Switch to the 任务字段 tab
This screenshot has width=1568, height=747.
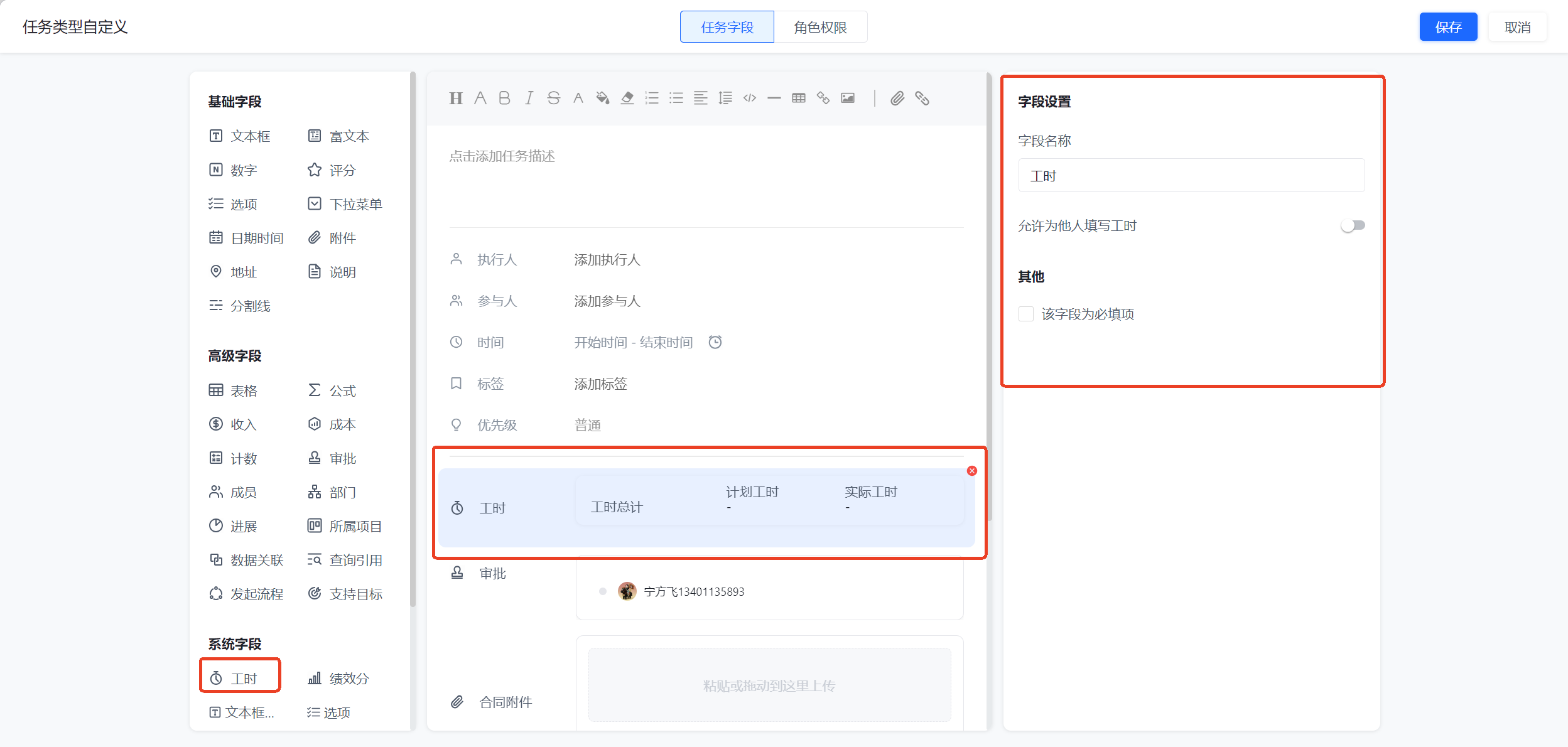(x=727, y=27)
